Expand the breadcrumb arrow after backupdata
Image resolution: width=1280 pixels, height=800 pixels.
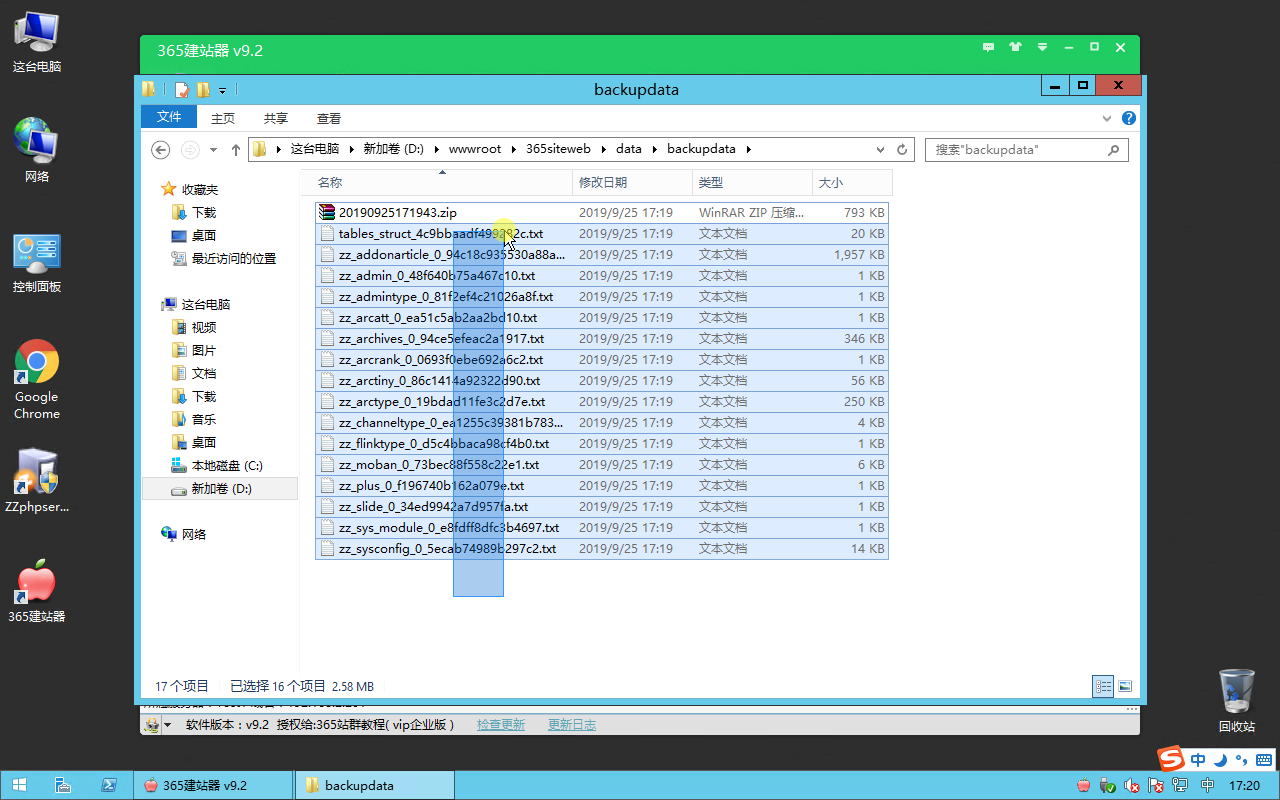pos(748,149)
